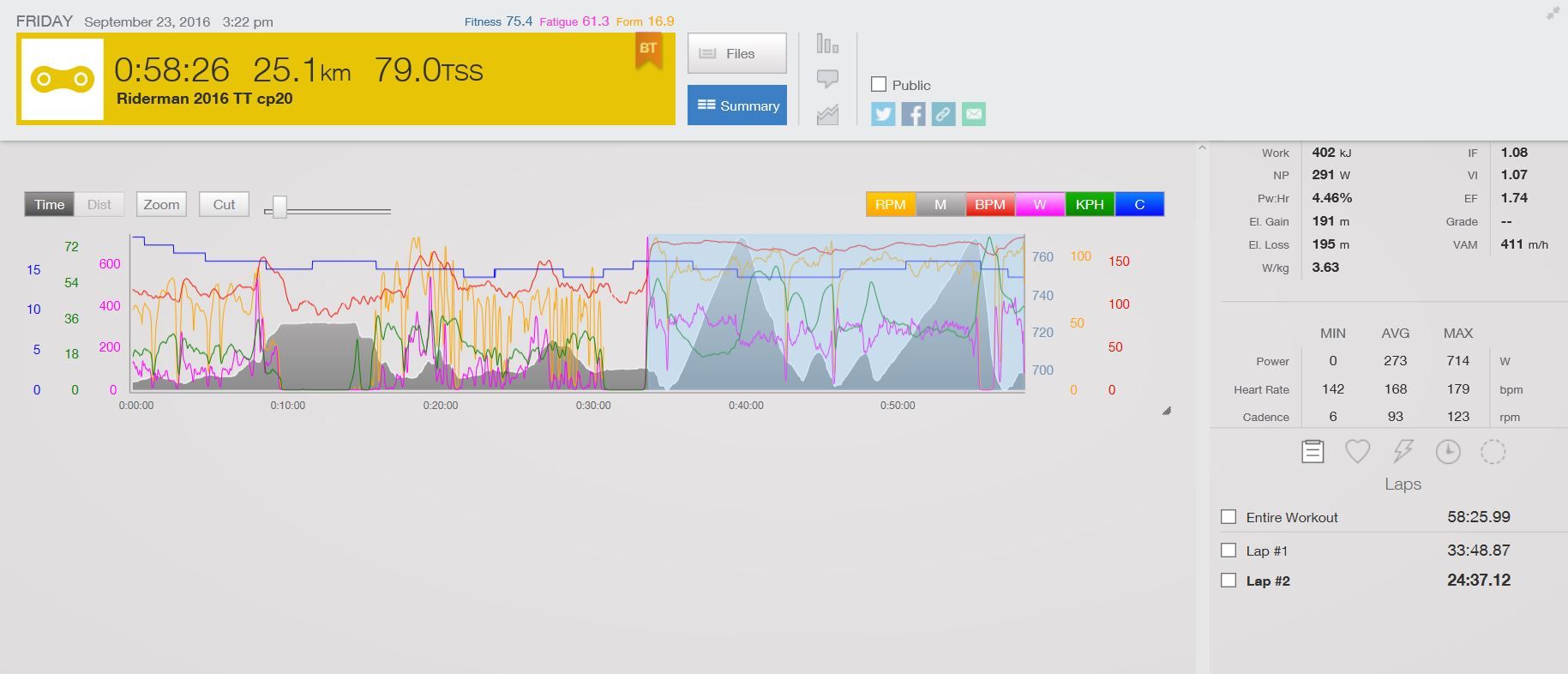
Task: Click the max power 714 value
Action: 1458,361
